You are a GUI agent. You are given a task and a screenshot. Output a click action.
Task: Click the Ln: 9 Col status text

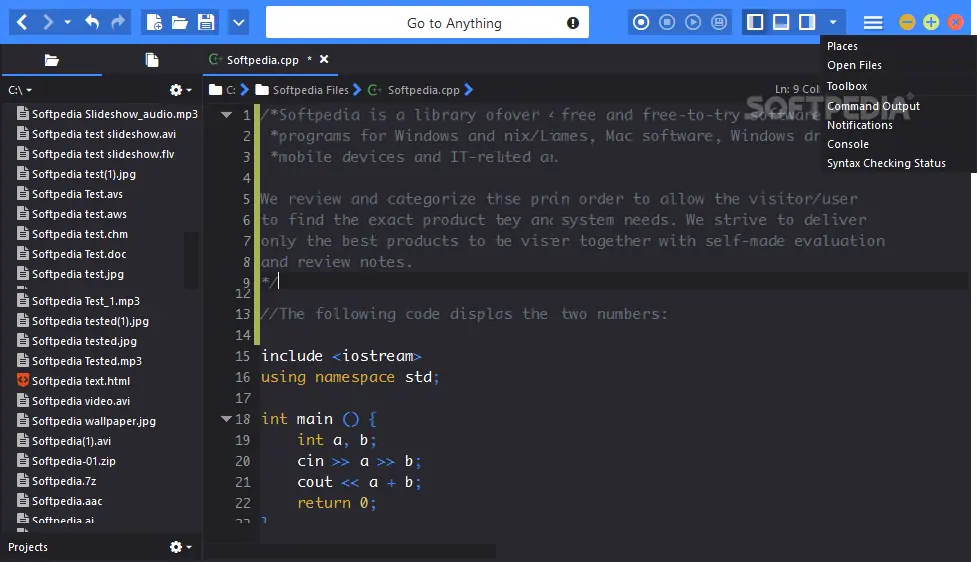(x=797, y=89)
